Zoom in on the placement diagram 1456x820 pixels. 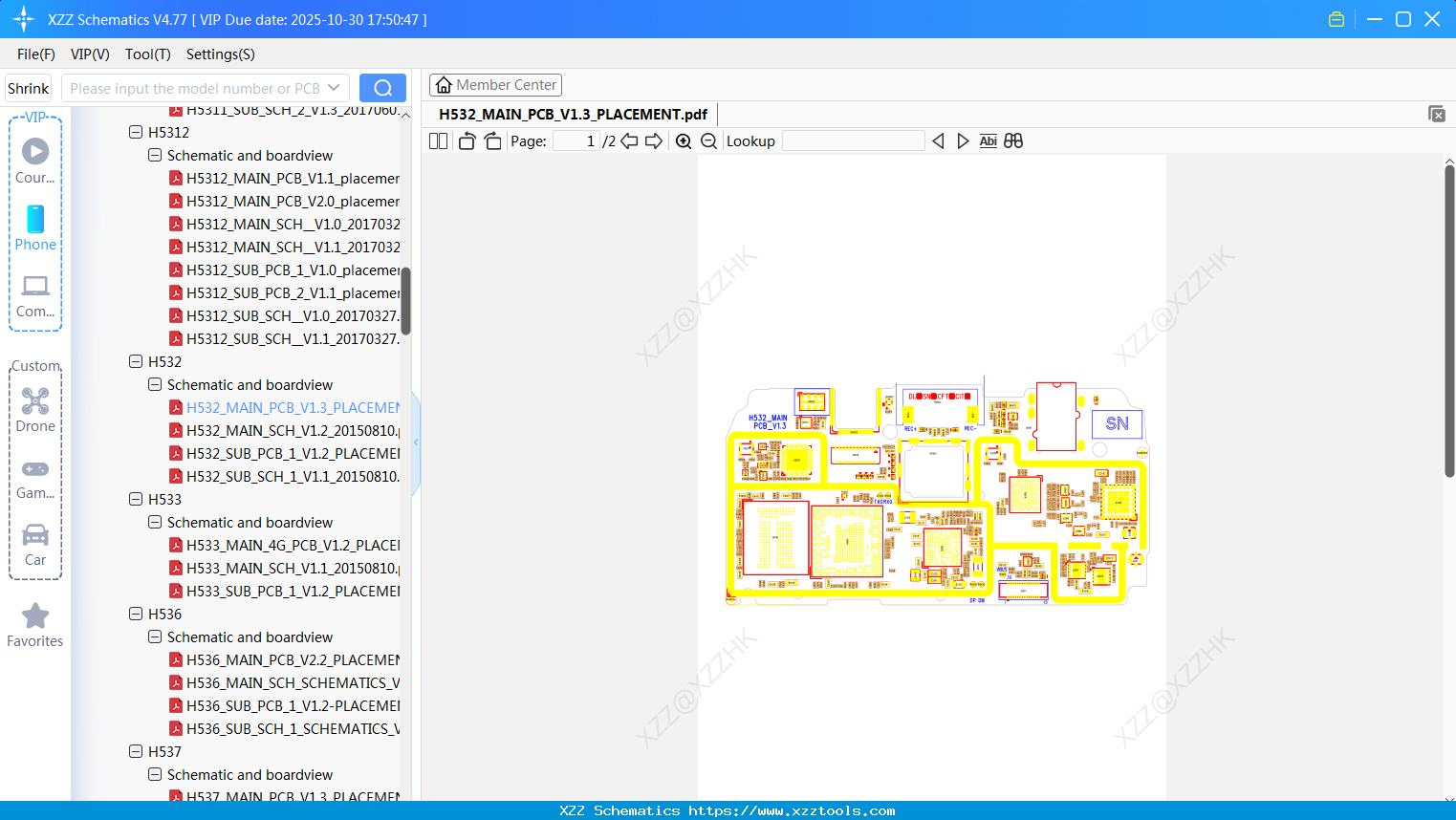(x=684, y=140)
